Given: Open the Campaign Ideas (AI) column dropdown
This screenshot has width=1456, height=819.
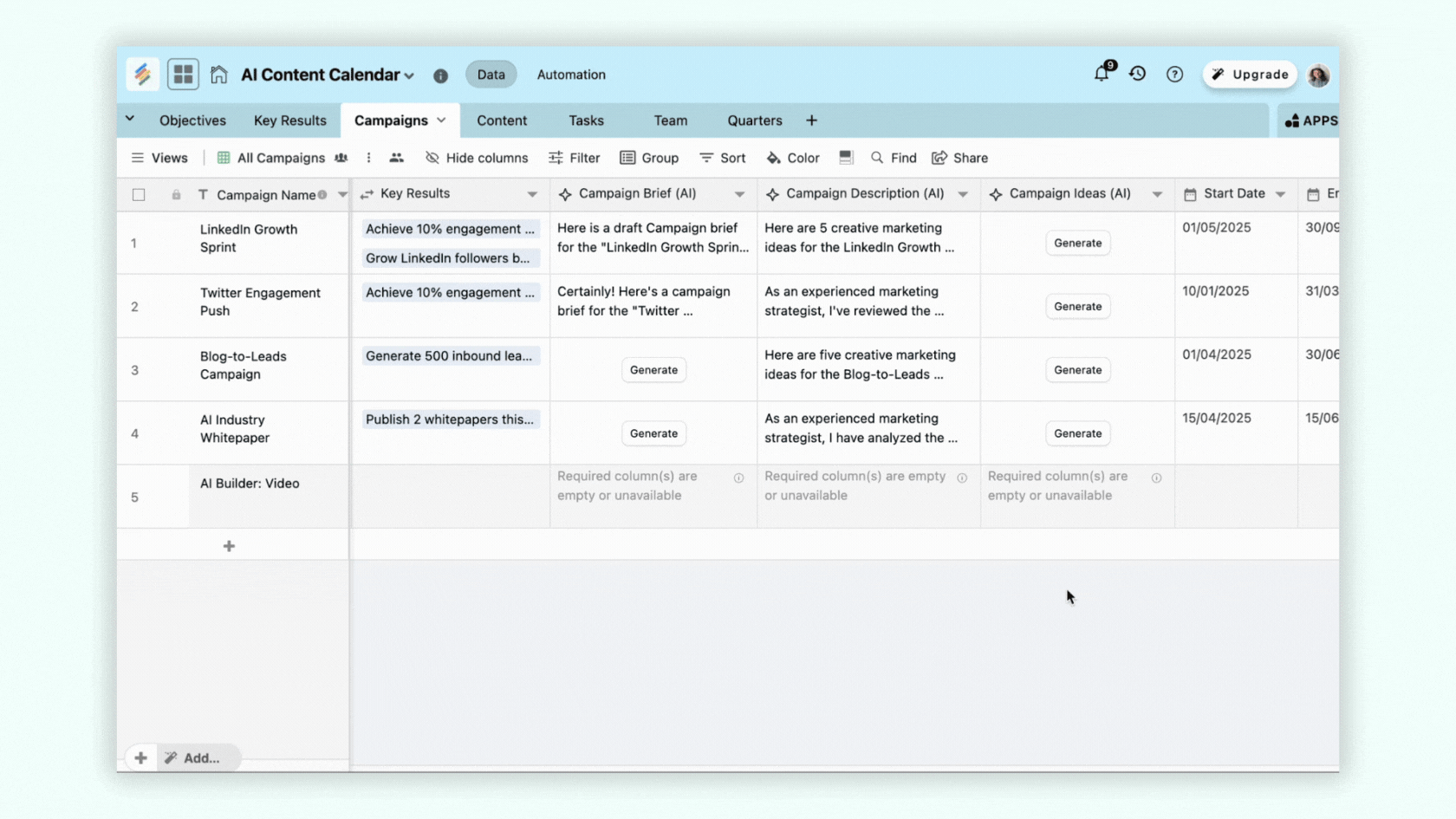Looking at the screenshot, I should [x=1157, y=194].
